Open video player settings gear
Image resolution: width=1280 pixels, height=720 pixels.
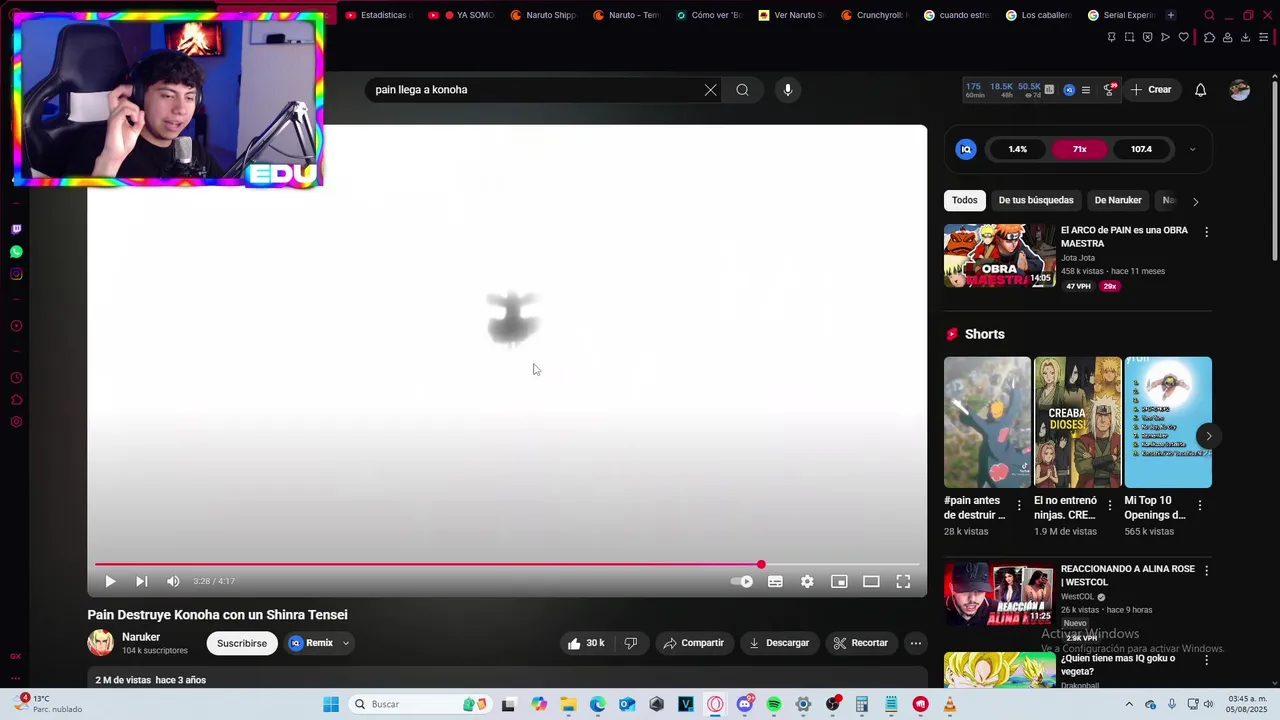(807, 581)
